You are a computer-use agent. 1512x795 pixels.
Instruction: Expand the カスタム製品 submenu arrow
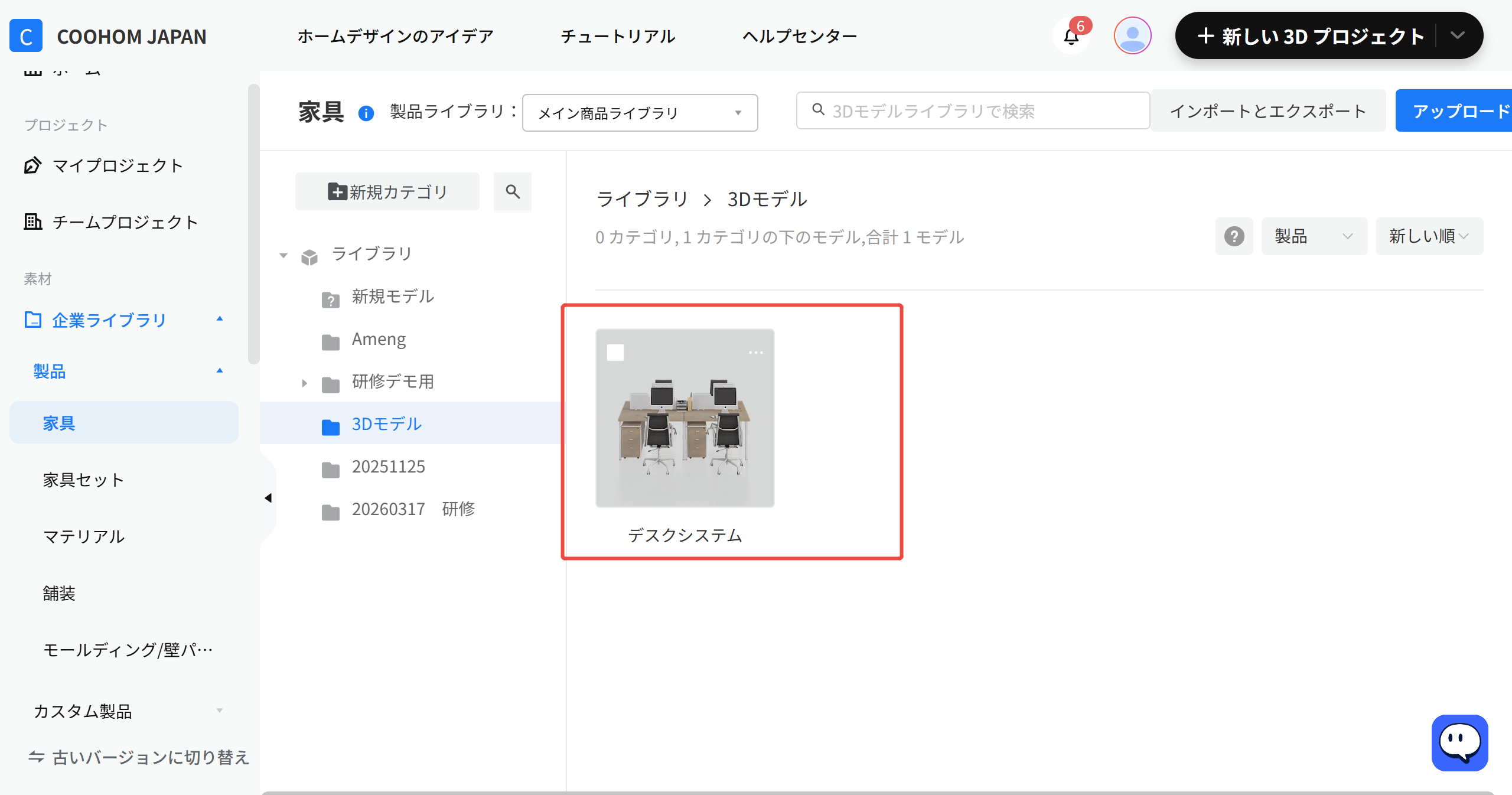[x=220, y=711]
